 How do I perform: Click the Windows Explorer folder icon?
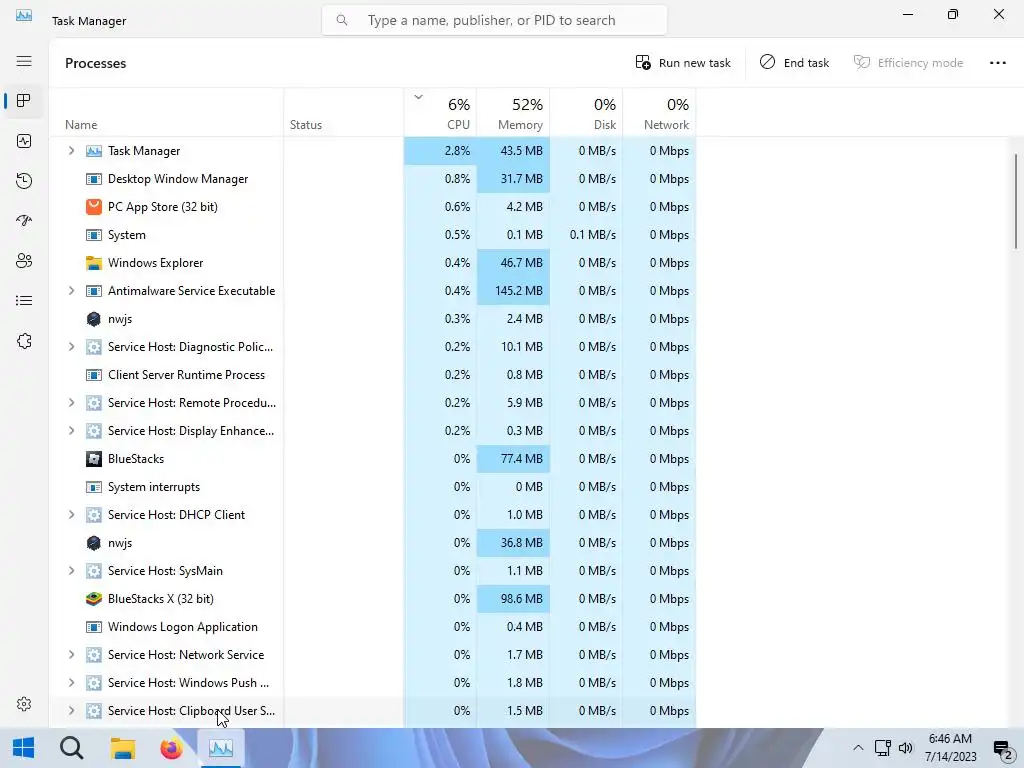pos(94,263)
